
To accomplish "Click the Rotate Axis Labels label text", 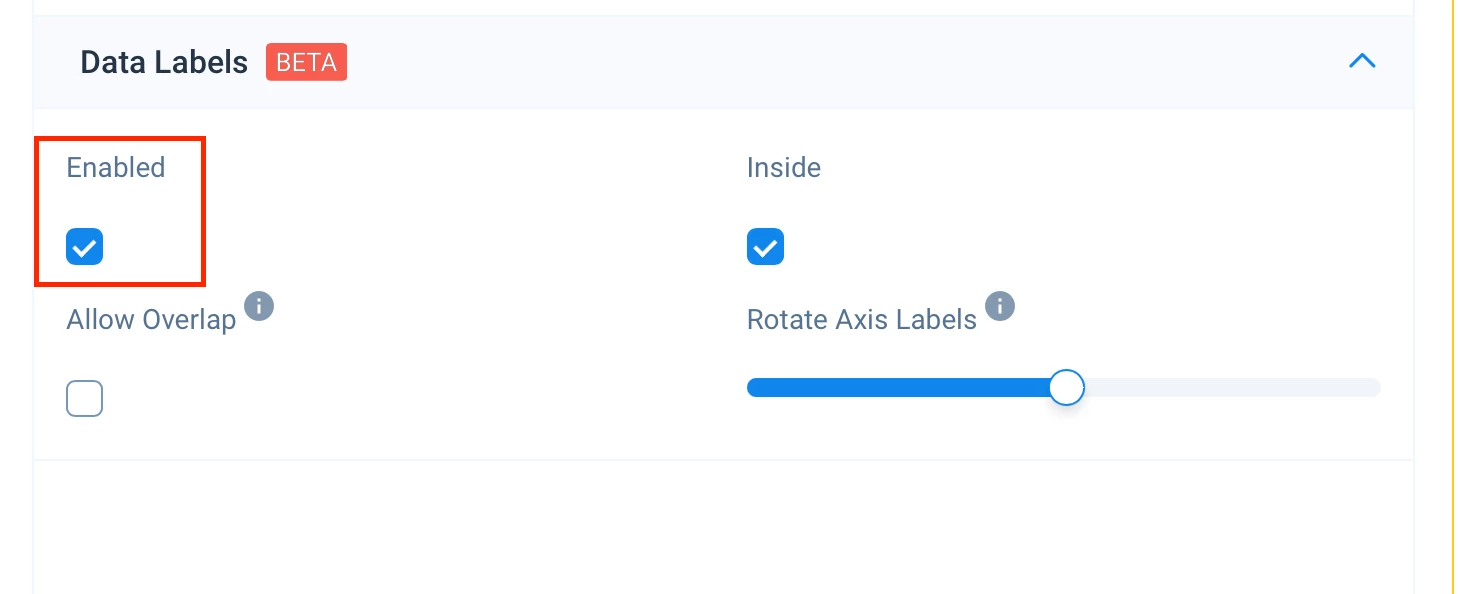I will click(862, 320).
